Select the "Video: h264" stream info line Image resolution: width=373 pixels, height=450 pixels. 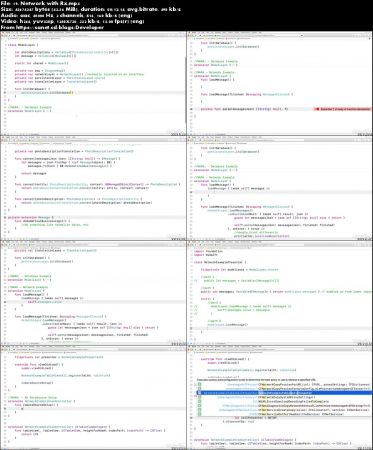(x=72, y=21)
